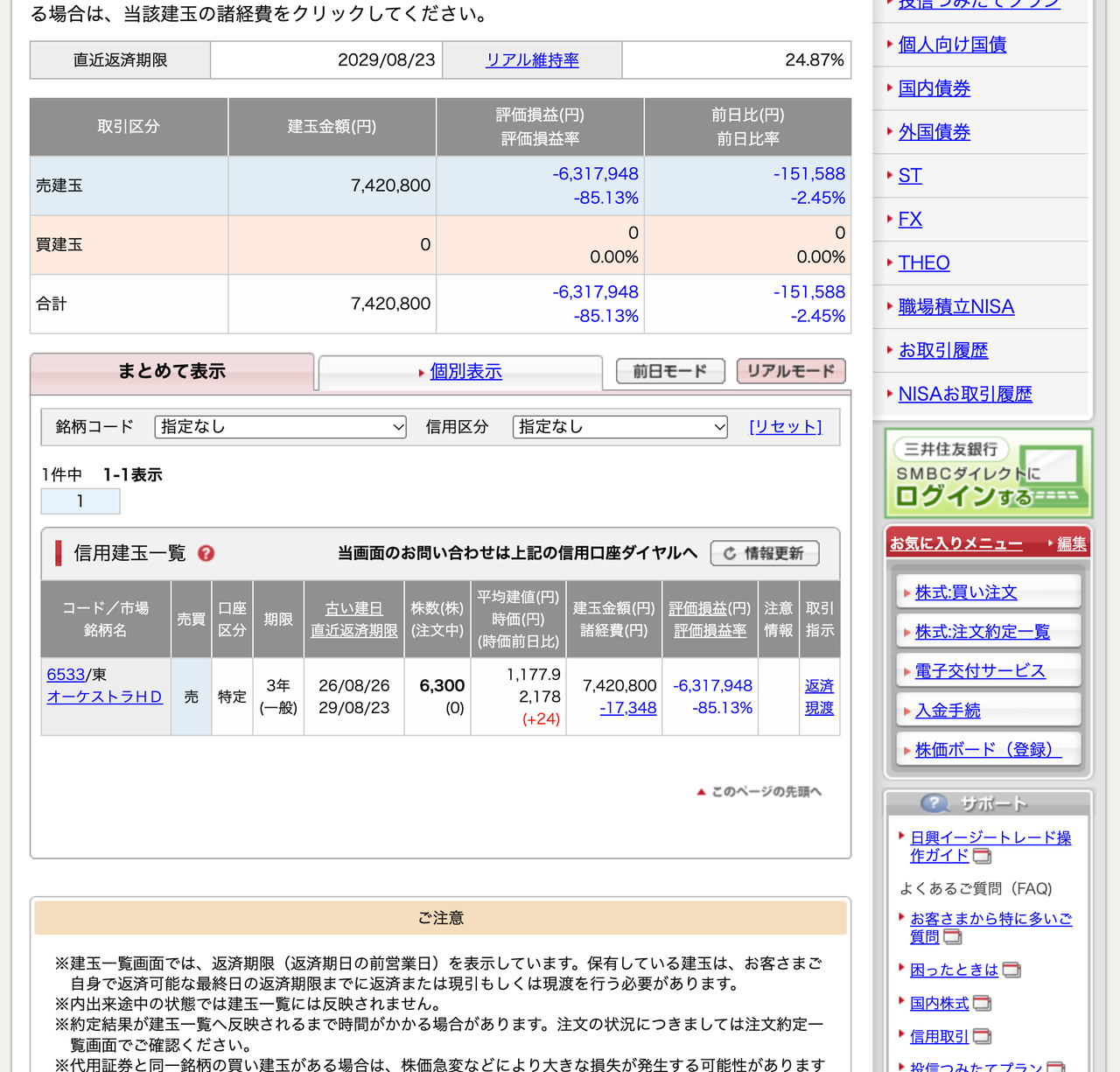Open 職場積立NISA in side menu
Screen dimensions: 1120x1072
click(x=956, y=307)
